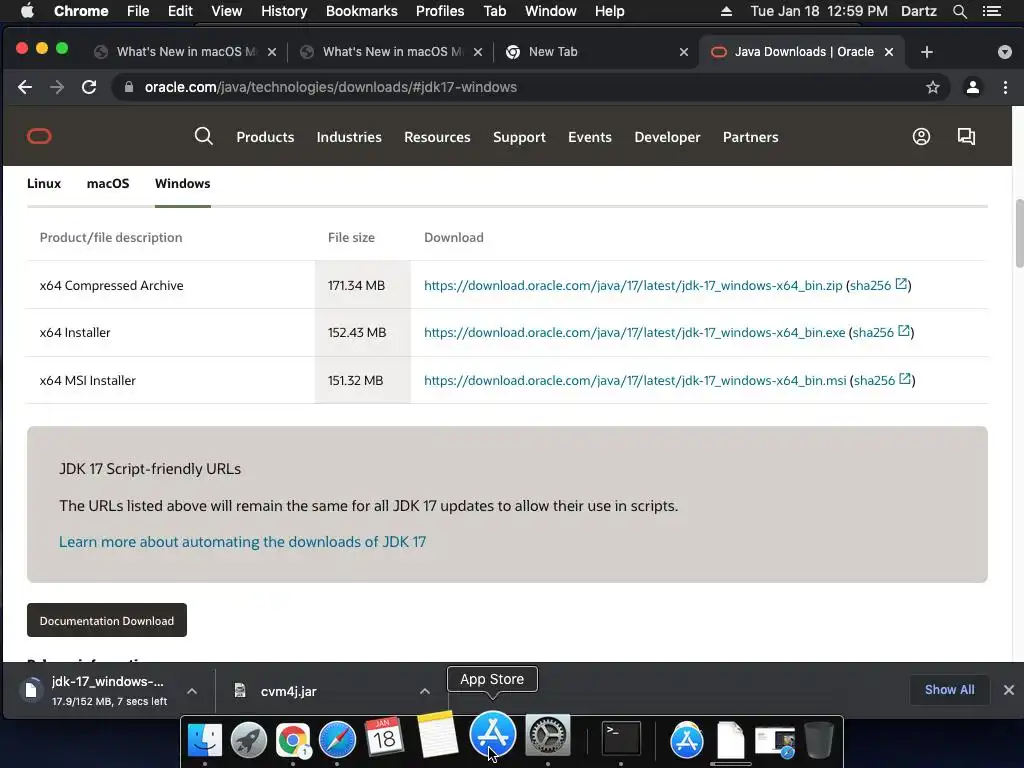
Task: Open the Oracle site search
Action: click(203, 136)
